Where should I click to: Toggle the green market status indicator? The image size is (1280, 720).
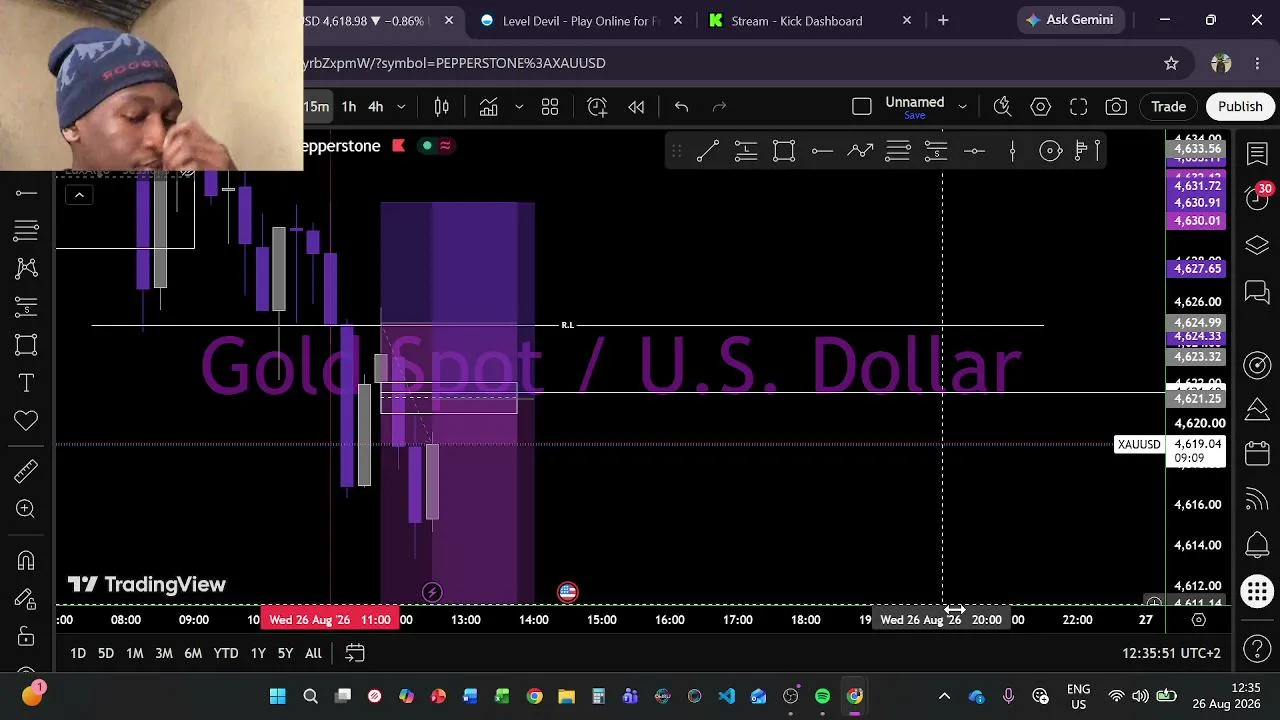[x=427, y=146]
